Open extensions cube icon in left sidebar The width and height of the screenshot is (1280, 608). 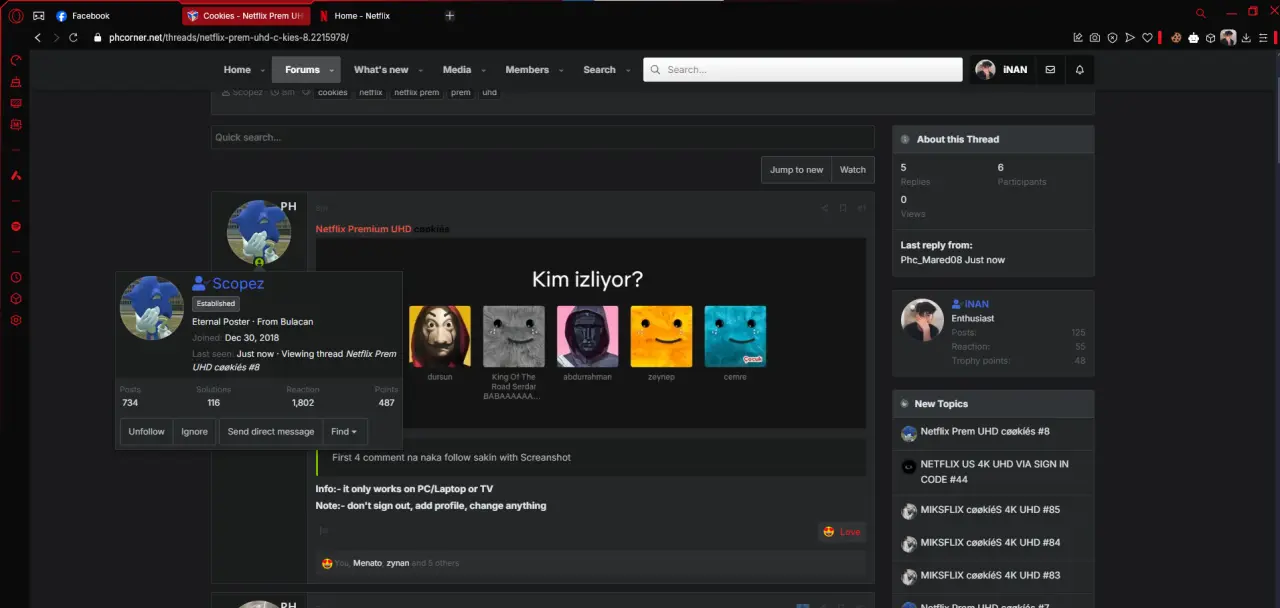[16, 299]
